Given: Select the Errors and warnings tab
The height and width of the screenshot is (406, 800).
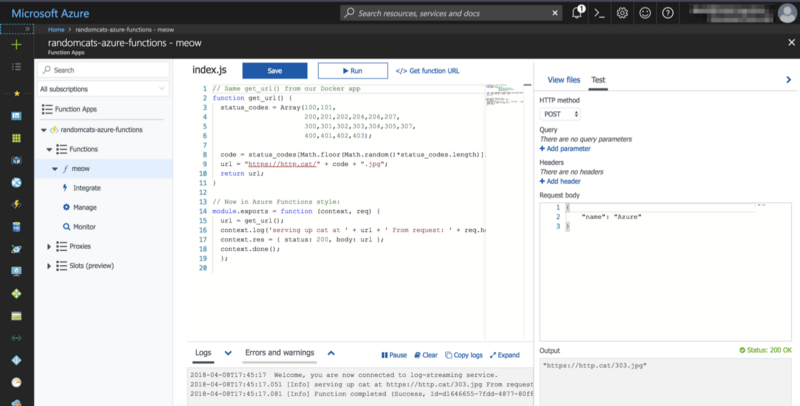Looking at the screenshot, I should click(x=280, y=353).
